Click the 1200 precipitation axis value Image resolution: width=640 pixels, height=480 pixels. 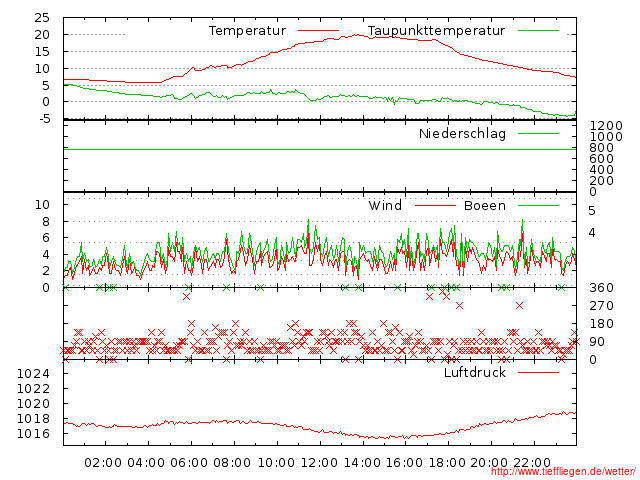(606, 126)
